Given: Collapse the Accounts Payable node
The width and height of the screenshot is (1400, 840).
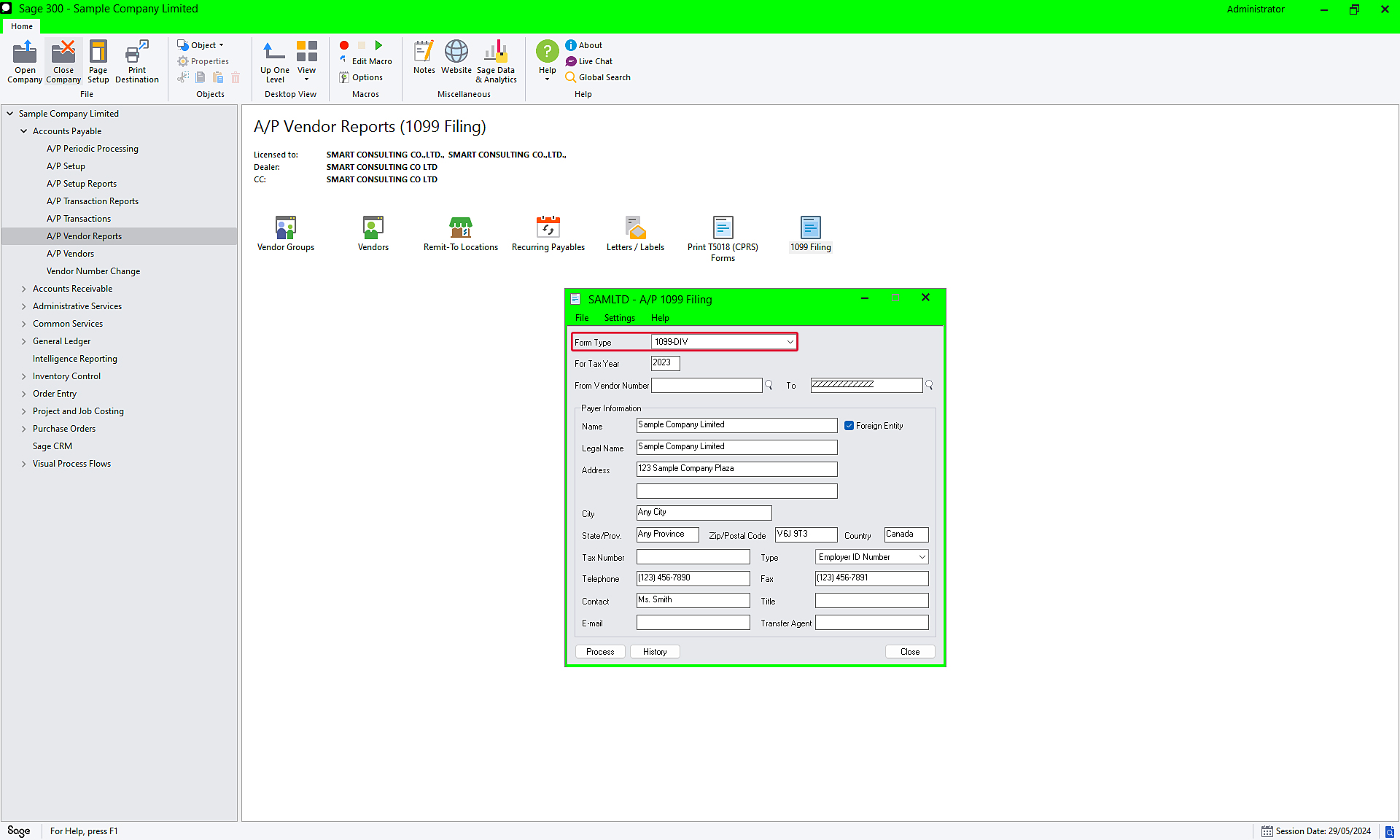Looking at the screenshot, I should [x=24, y=131].
